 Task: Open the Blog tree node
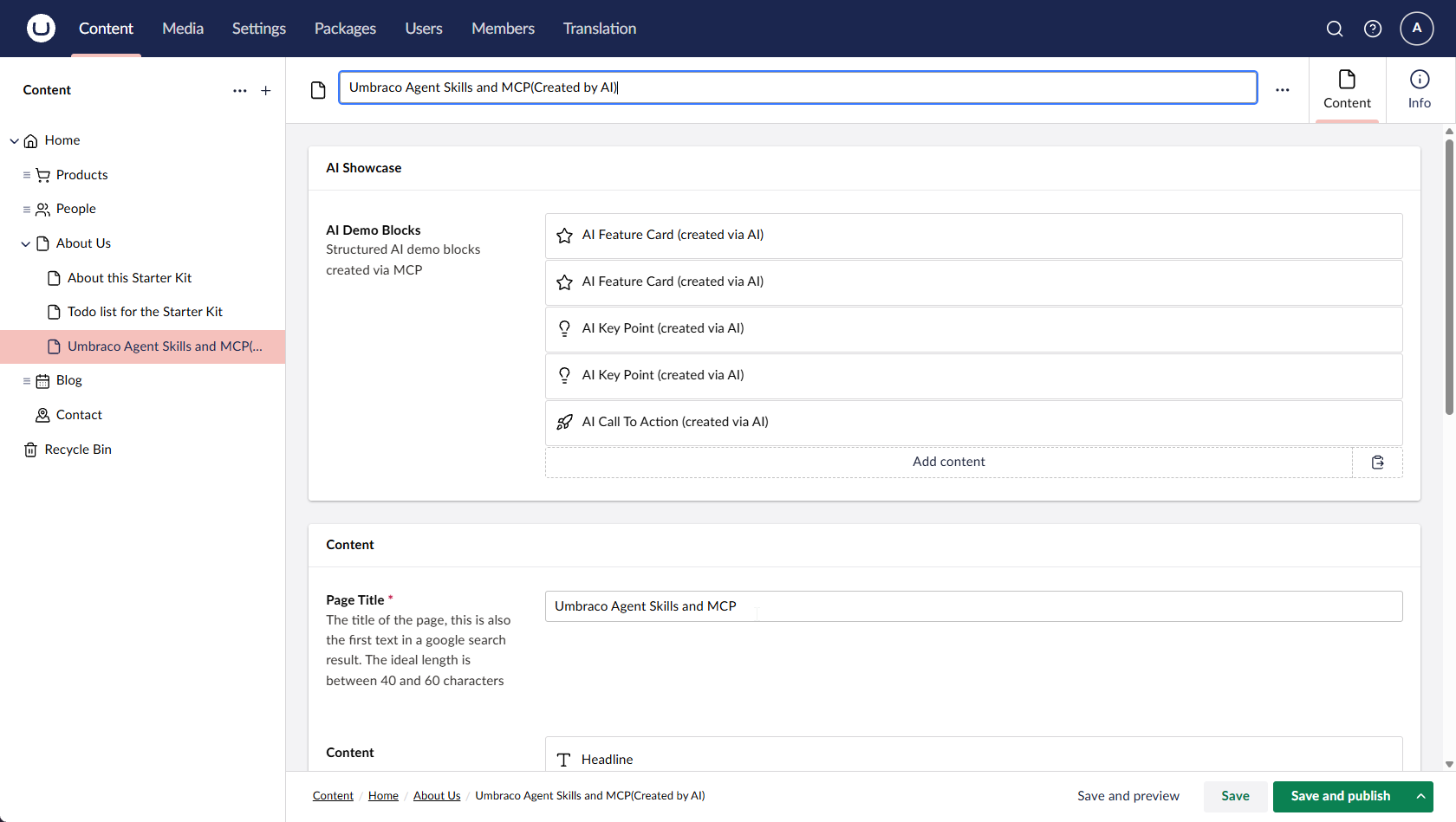point(68,380)
